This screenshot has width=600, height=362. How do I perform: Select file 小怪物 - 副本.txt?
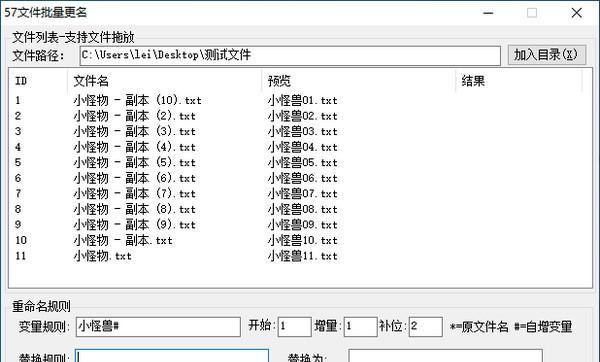pos(123,240)
